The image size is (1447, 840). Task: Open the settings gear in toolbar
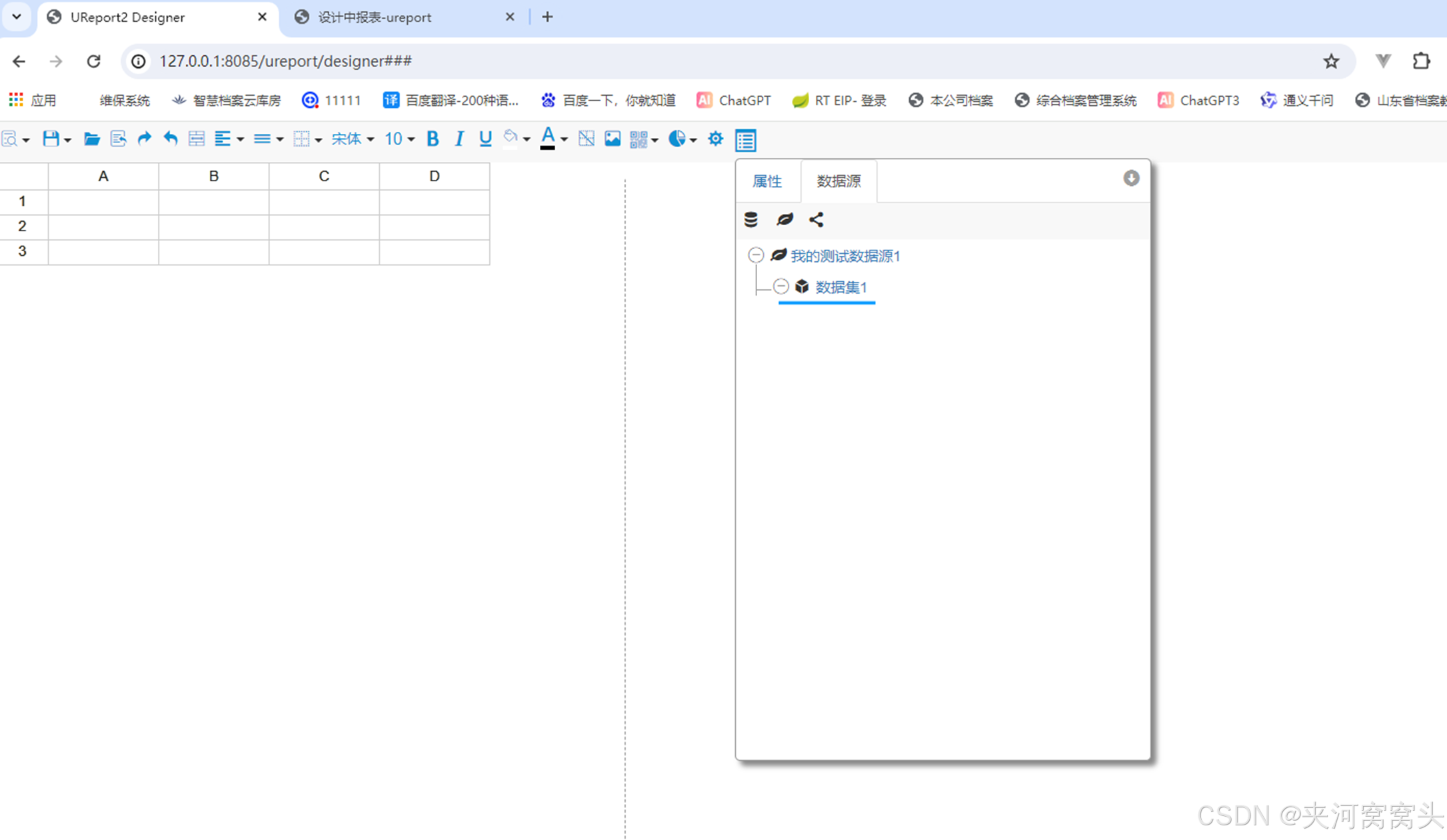pos(715,139)
